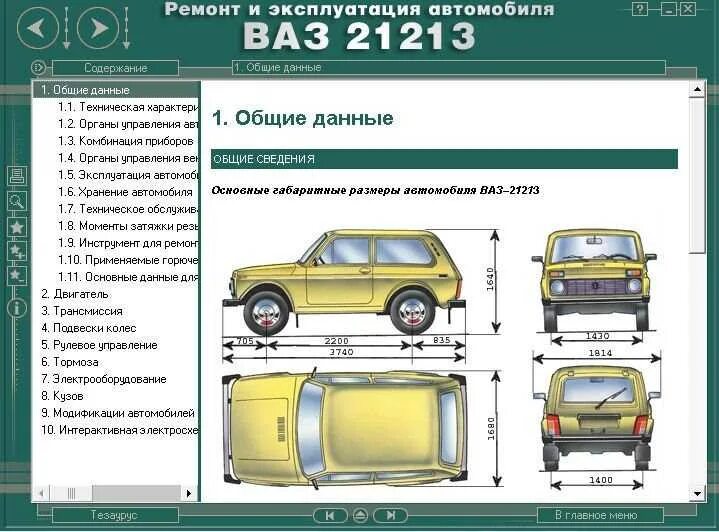
Task: Select '5. Рулевое управление' chapter
Action: pyautogui.click(x=99, y=345)
